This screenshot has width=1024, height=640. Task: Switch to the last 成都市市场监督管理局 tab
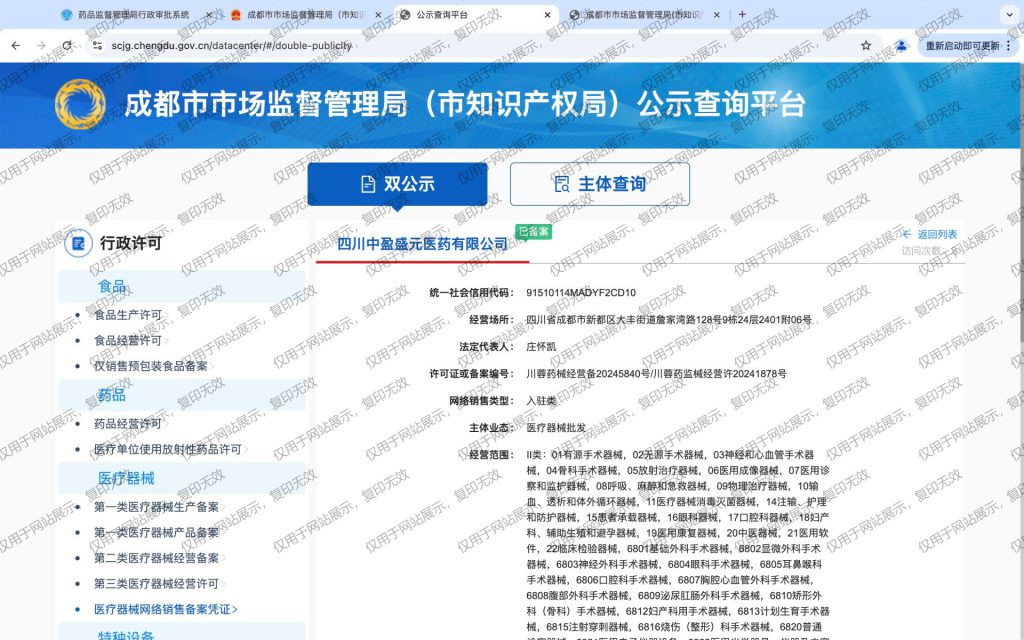[644, 14]
